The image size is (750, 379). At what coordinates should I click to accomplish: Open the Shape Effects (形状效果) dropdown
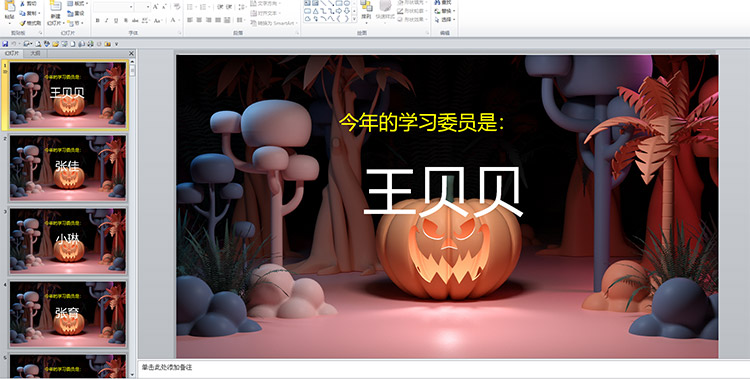[413, 20]
